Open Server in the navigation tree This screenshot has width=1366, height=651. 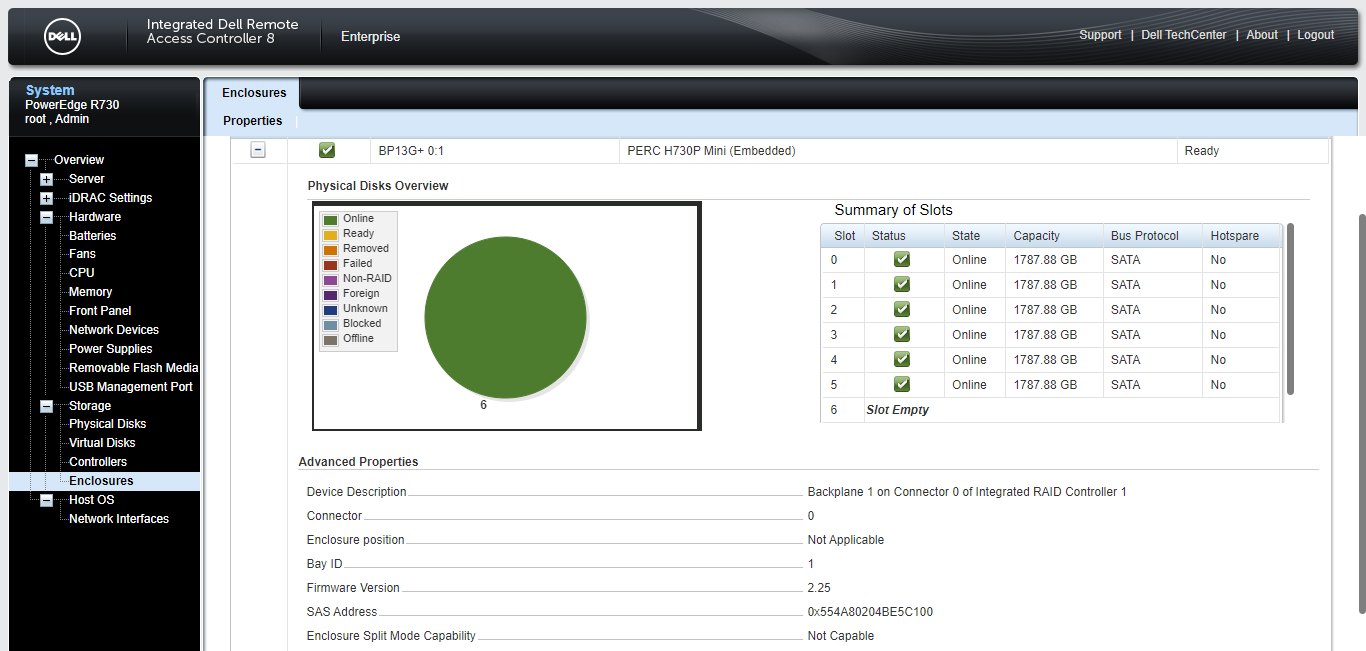click(x=87, y=179)
